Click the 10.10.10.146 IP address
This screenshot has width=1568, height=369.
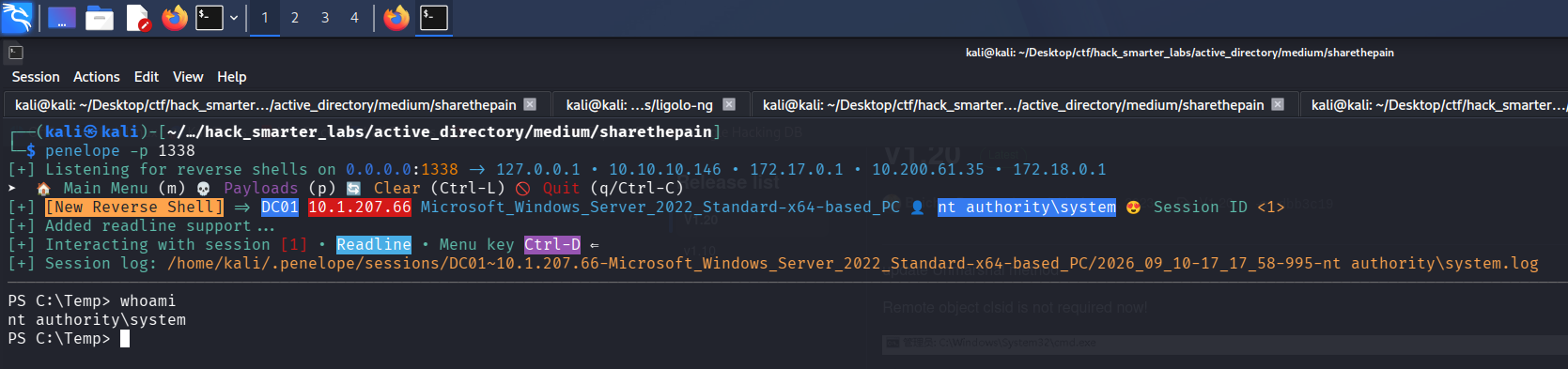pos(665,169)
